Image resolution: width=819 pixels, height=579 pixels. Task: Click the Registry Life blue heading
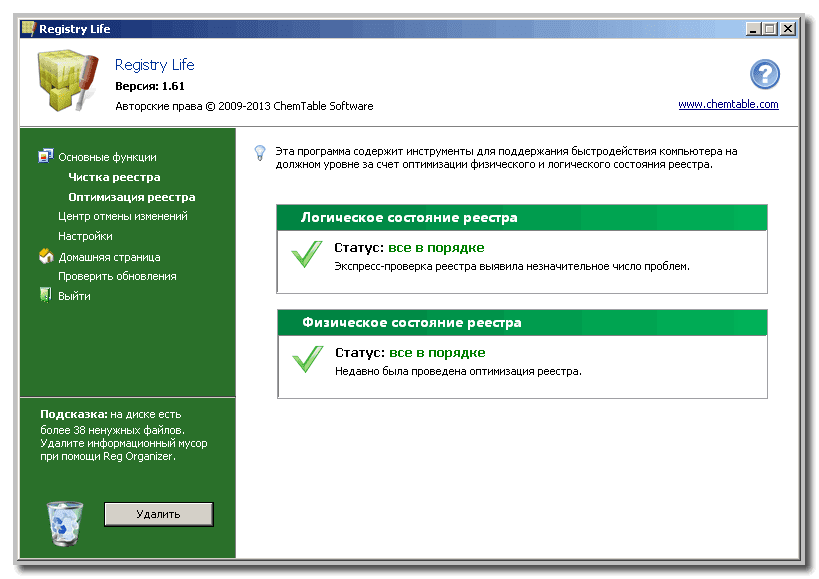155,65
